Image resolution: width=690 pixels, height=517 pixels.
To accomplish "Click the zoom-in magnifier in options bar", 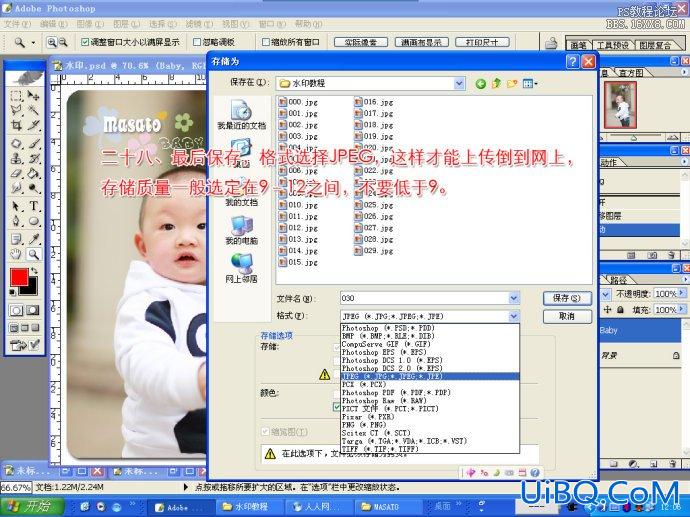I will (52, 42).
